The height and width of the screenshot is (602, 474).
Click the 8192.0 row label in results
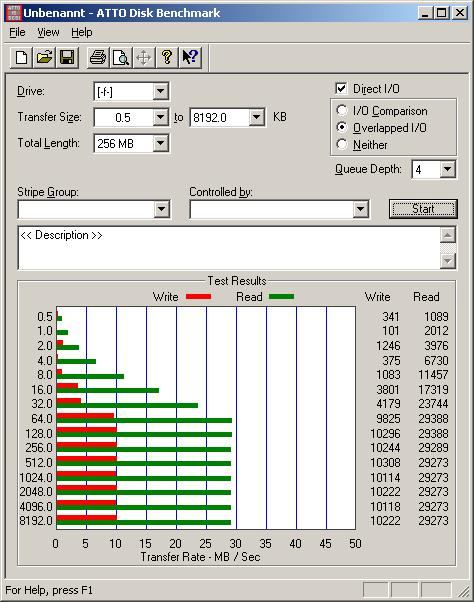click(36, 521)
